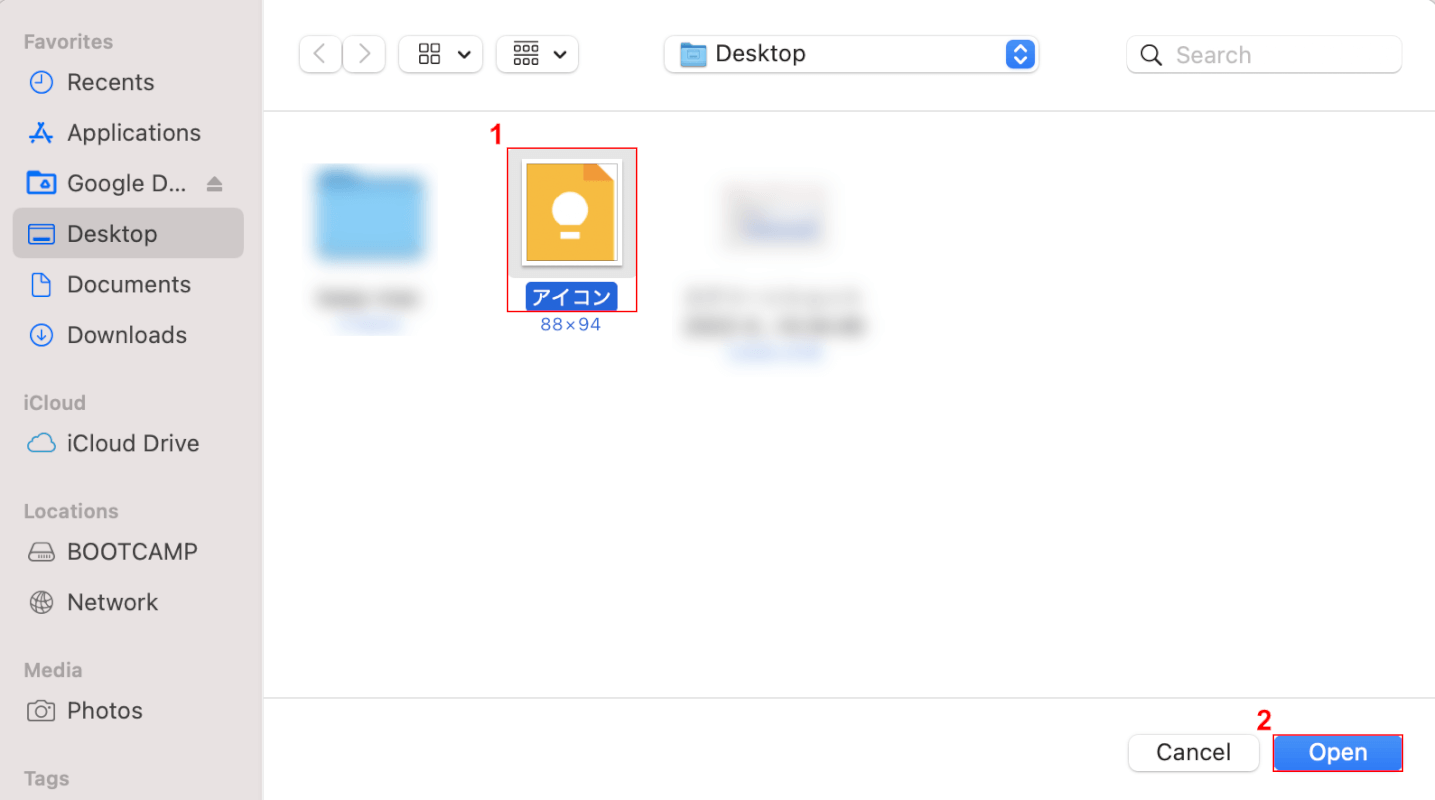The image size is (1435, 800).
Task: Click the Recents clock icon
Action: [41, 82]
